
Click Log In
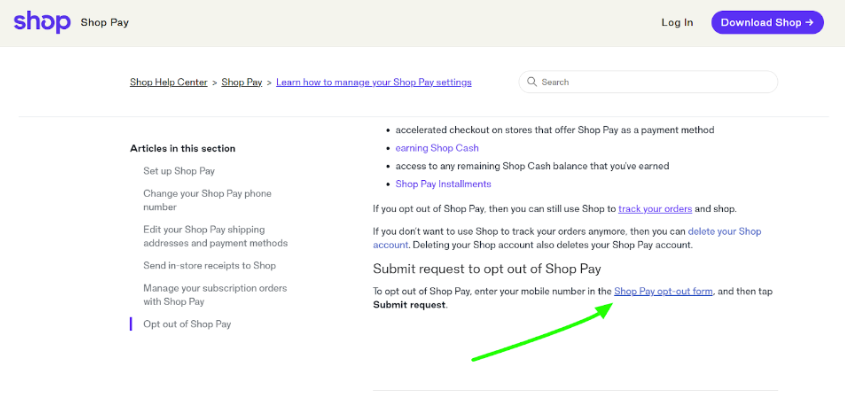click(677, 23)
